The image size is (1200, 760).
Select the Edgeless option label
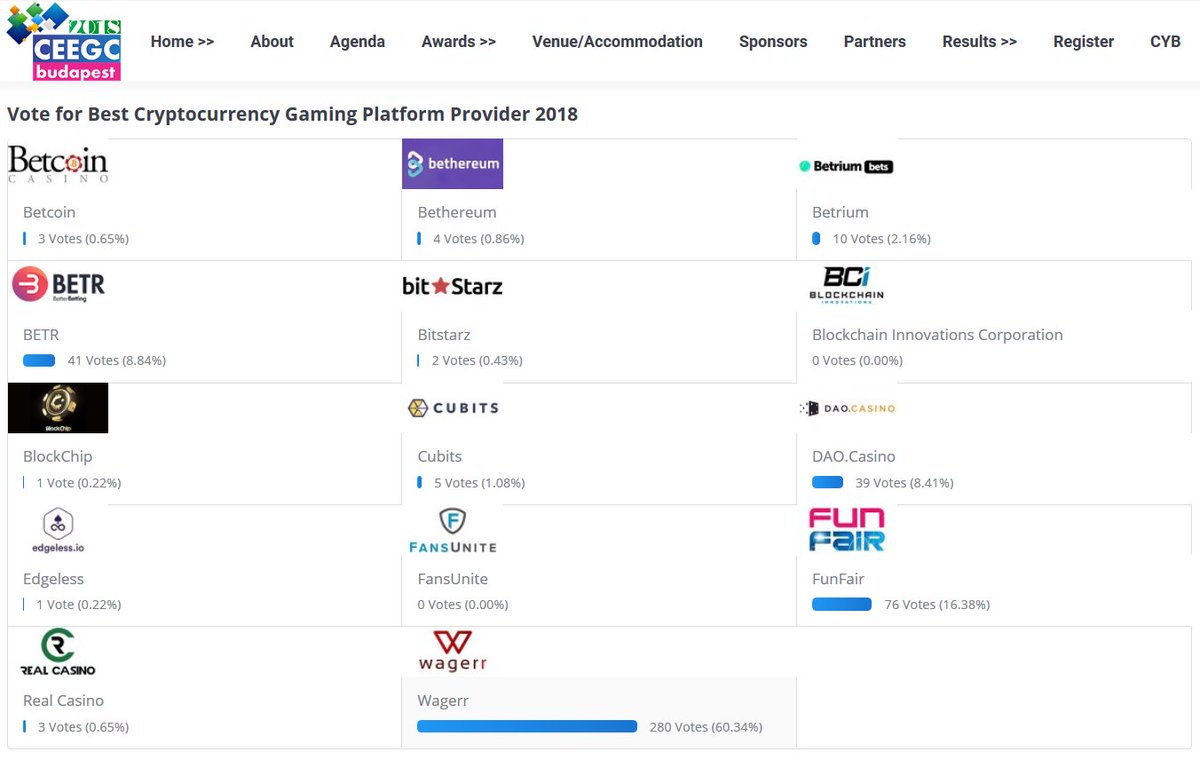53,578
